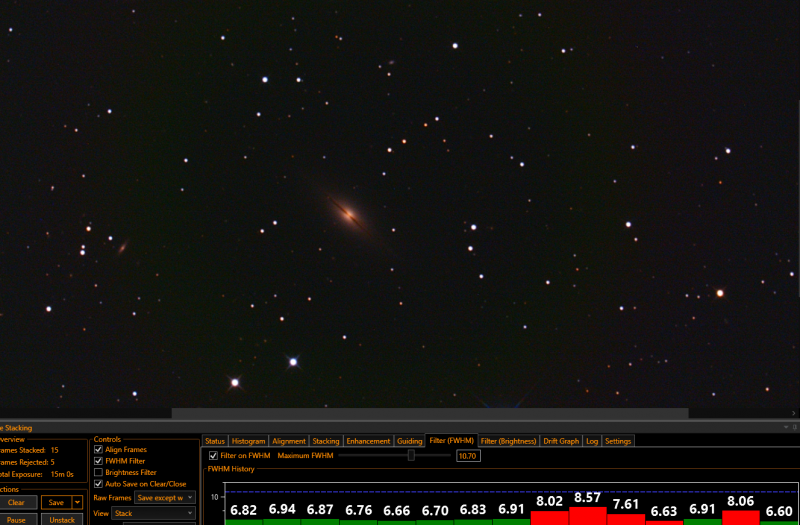Go to the Stacking tab
Image resolution: width=800 pixels, height=525 pixels.
[x=326, y=441]
